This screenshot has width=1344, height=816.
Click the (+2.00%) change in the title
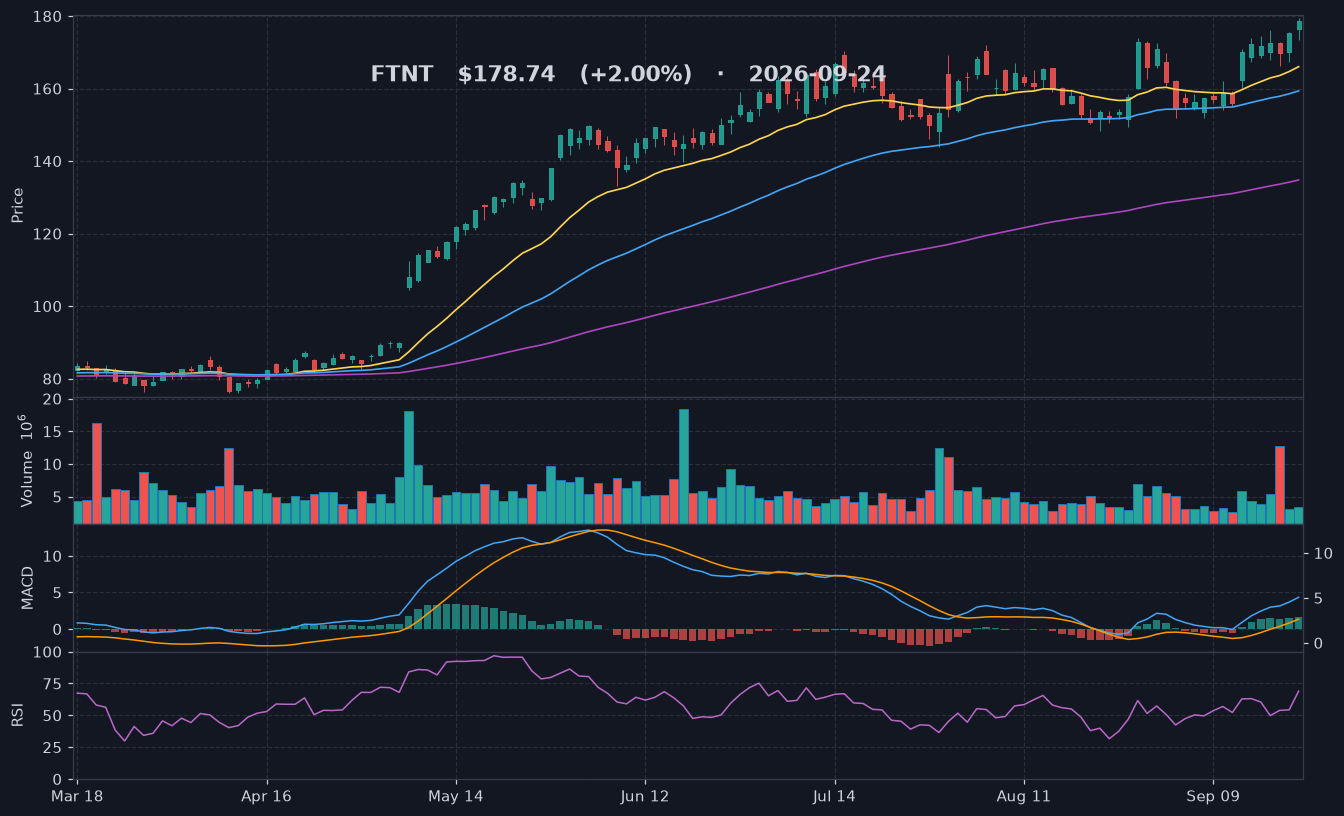point(636,74)
